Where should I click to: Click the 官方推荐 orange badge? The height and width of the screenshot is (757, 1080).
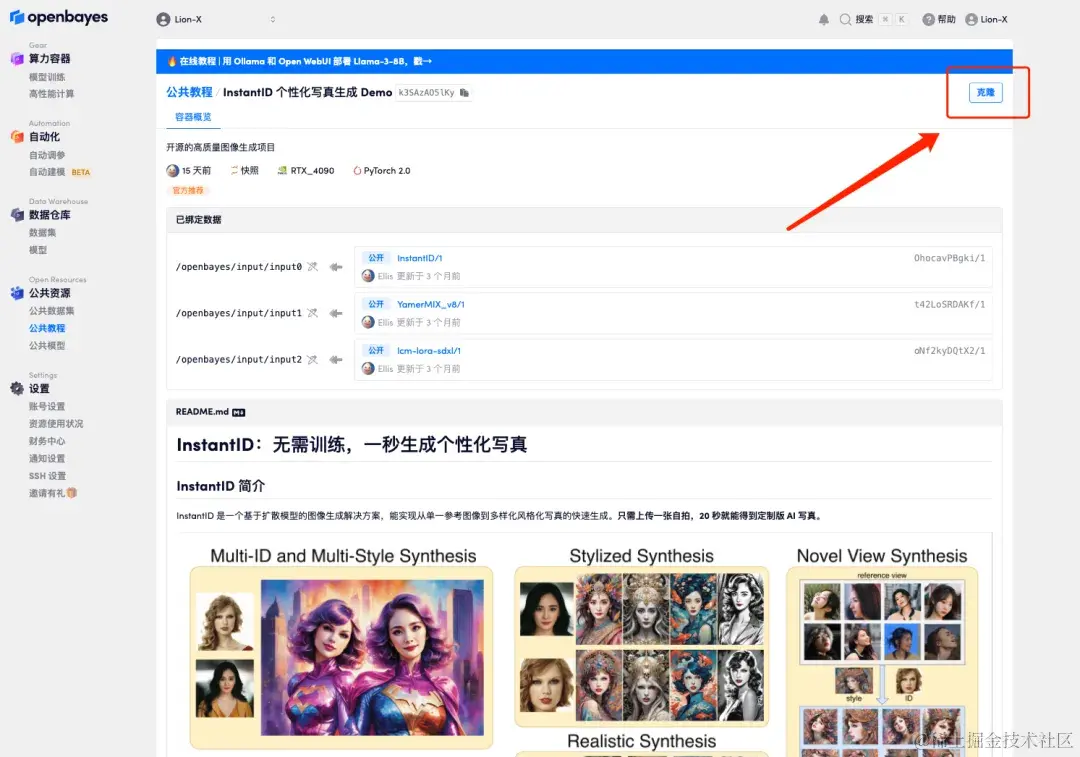[x=187, y=190]
